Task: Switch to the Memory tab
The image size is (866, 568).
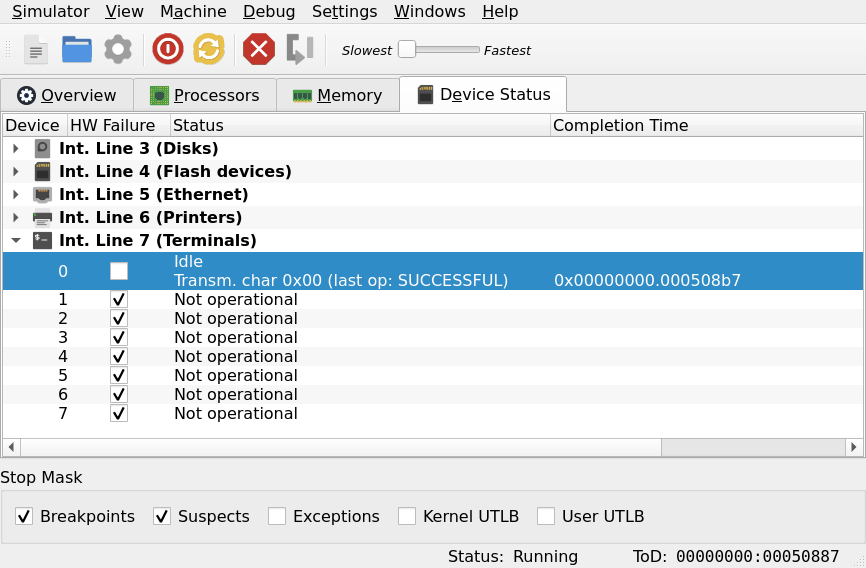Action: coord(337,96)
